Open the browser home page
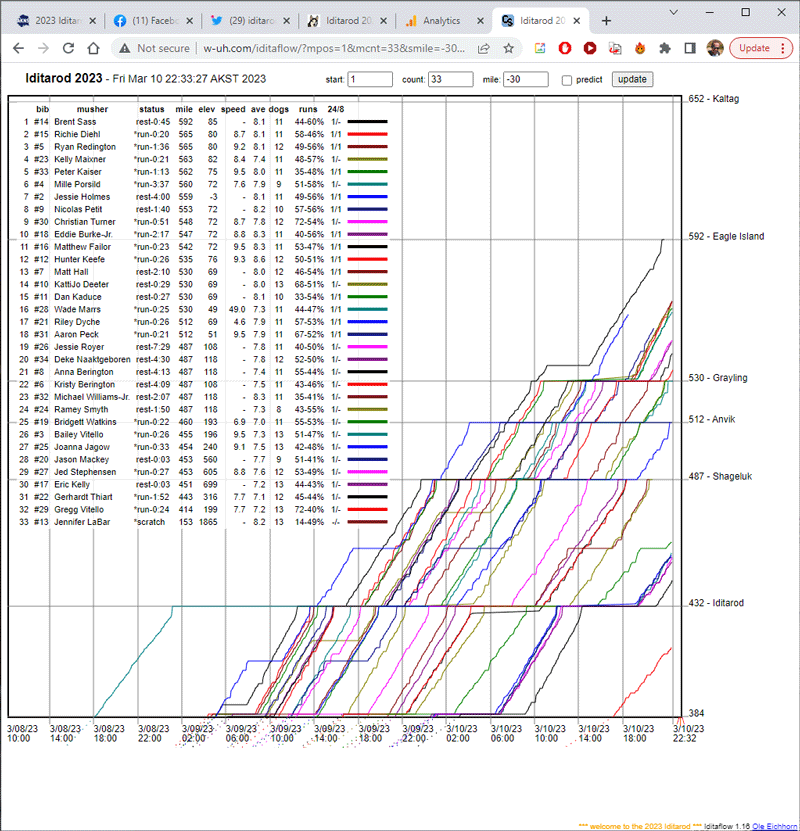Viewport: 800px width, 831px height. 93,48
